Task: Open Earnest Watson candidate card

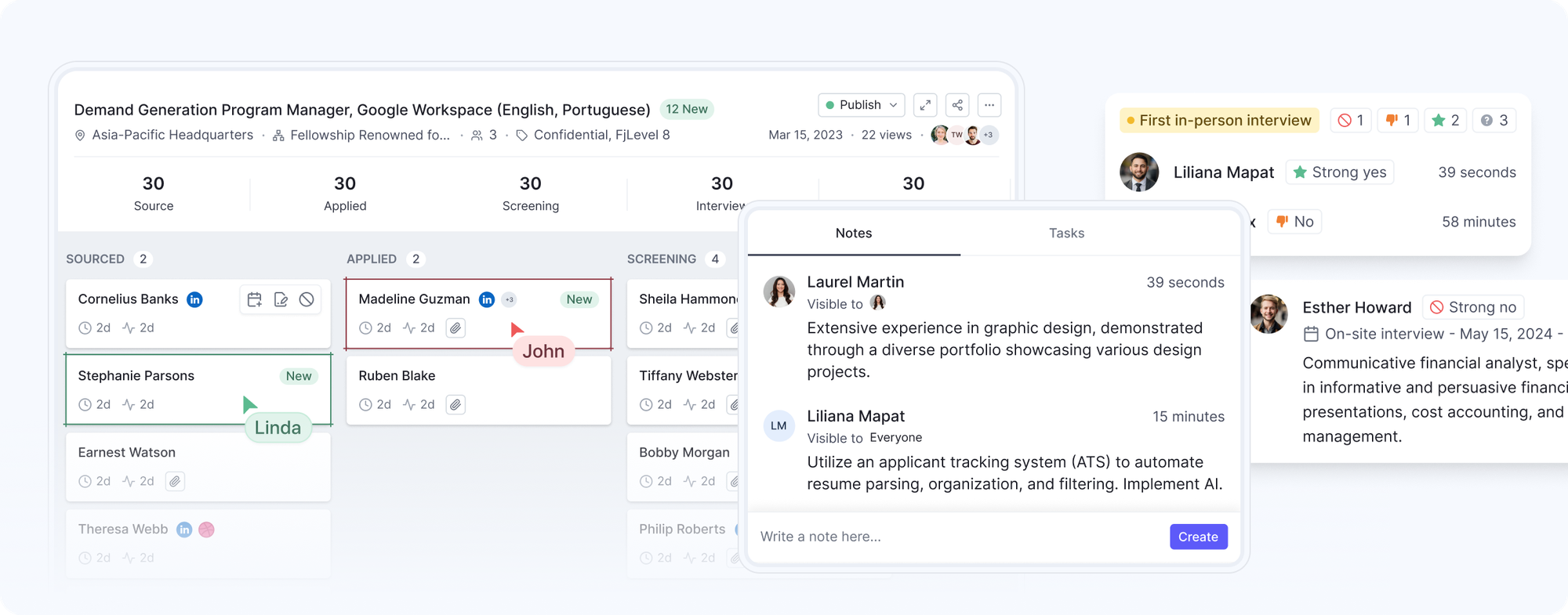Action: pos(198,467)
